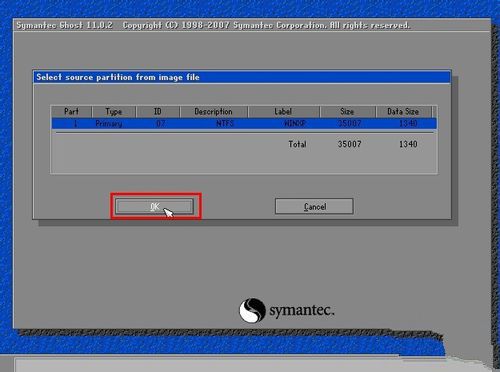Click the ID 07 cell

160,124
